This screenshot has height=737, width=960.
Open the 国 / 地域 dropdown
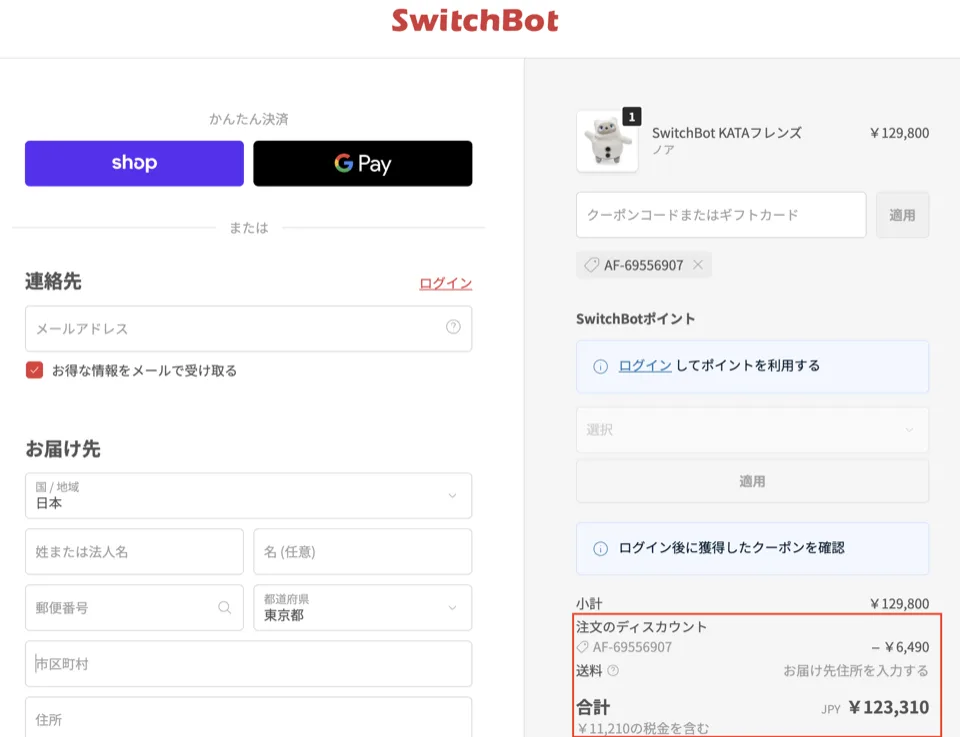249,496
